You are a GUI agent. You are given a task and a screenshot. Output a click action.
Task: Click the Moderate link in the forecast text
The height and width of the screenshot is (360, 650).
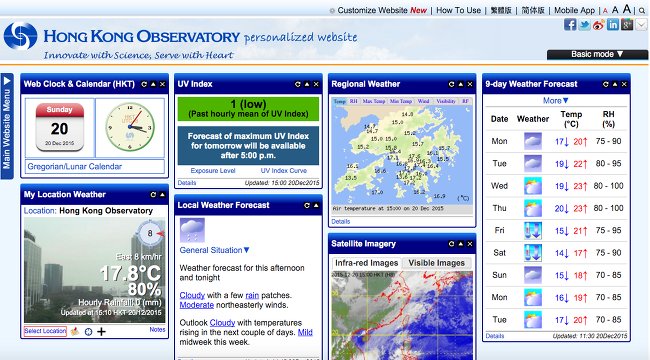[x=197, y=305]
